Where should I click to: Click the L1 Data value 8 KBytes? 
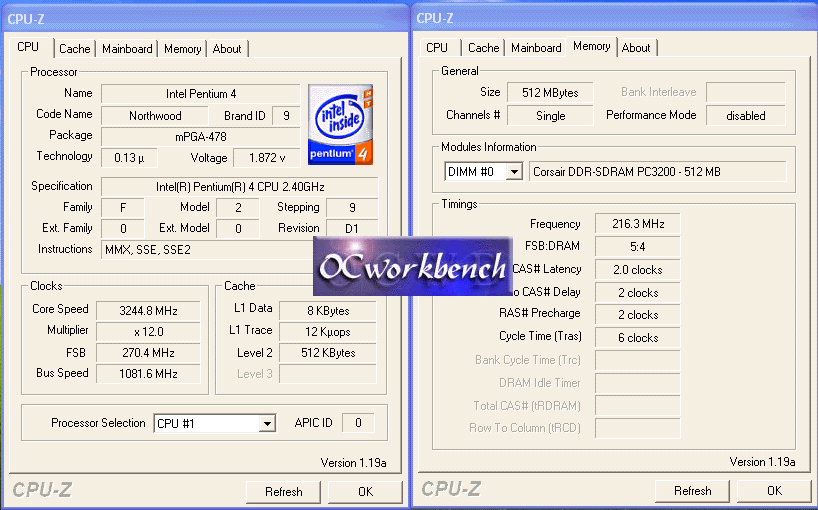328,311
